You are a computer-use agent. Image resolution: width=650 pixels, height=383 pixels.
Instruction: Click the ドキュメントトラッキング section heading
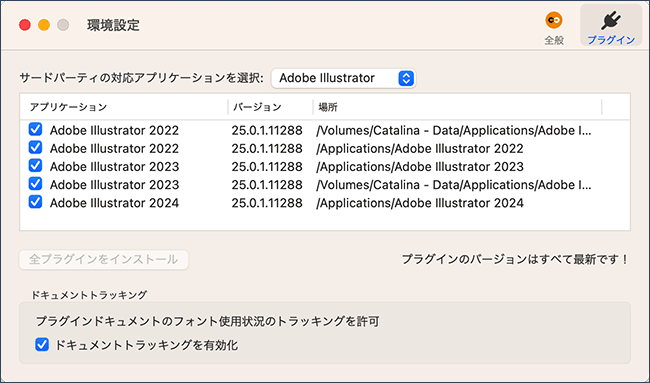point(89,295)
